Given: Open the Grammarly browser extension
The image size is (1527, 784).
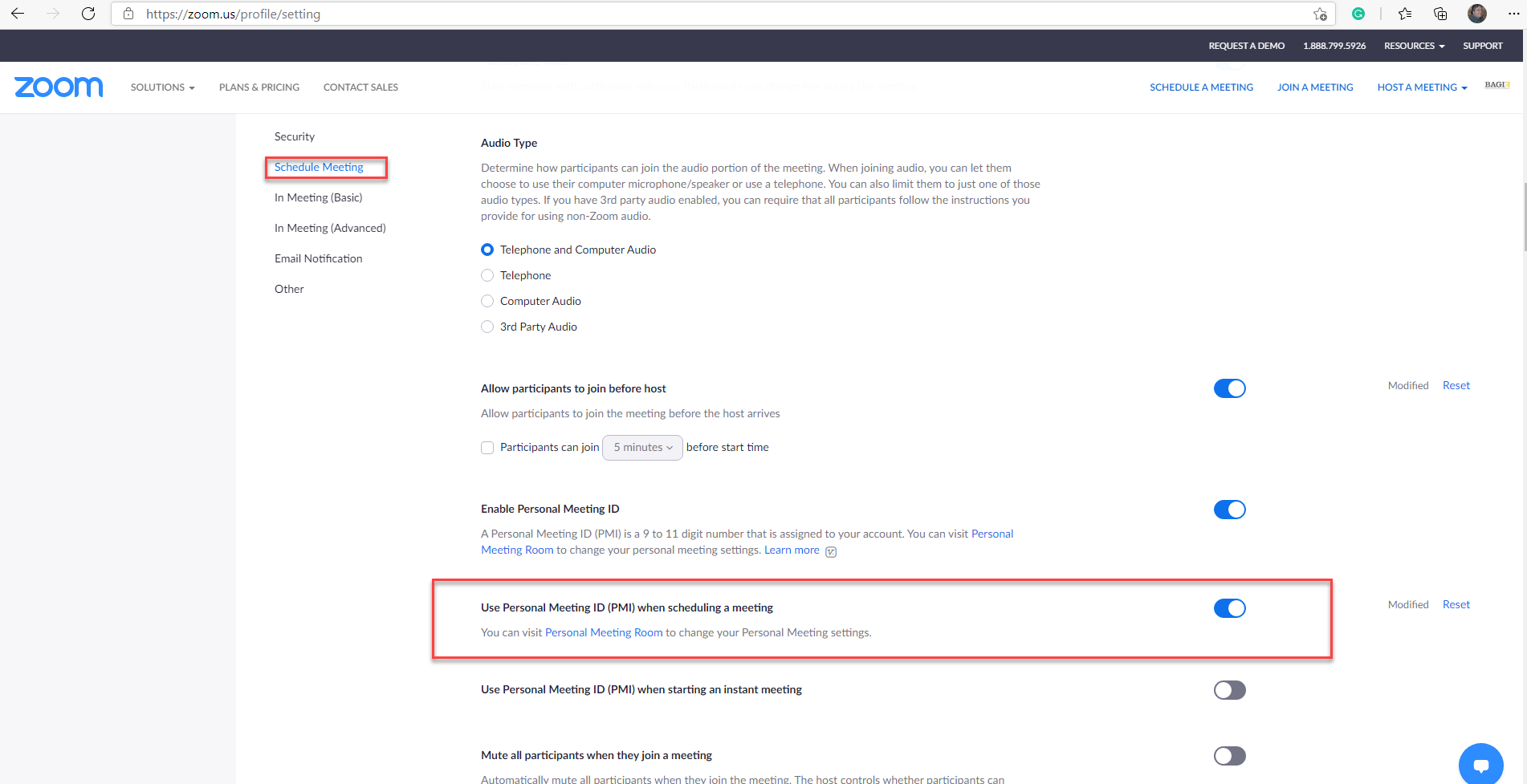Looking at the screenshot, I should click(x=1358, y=14).
